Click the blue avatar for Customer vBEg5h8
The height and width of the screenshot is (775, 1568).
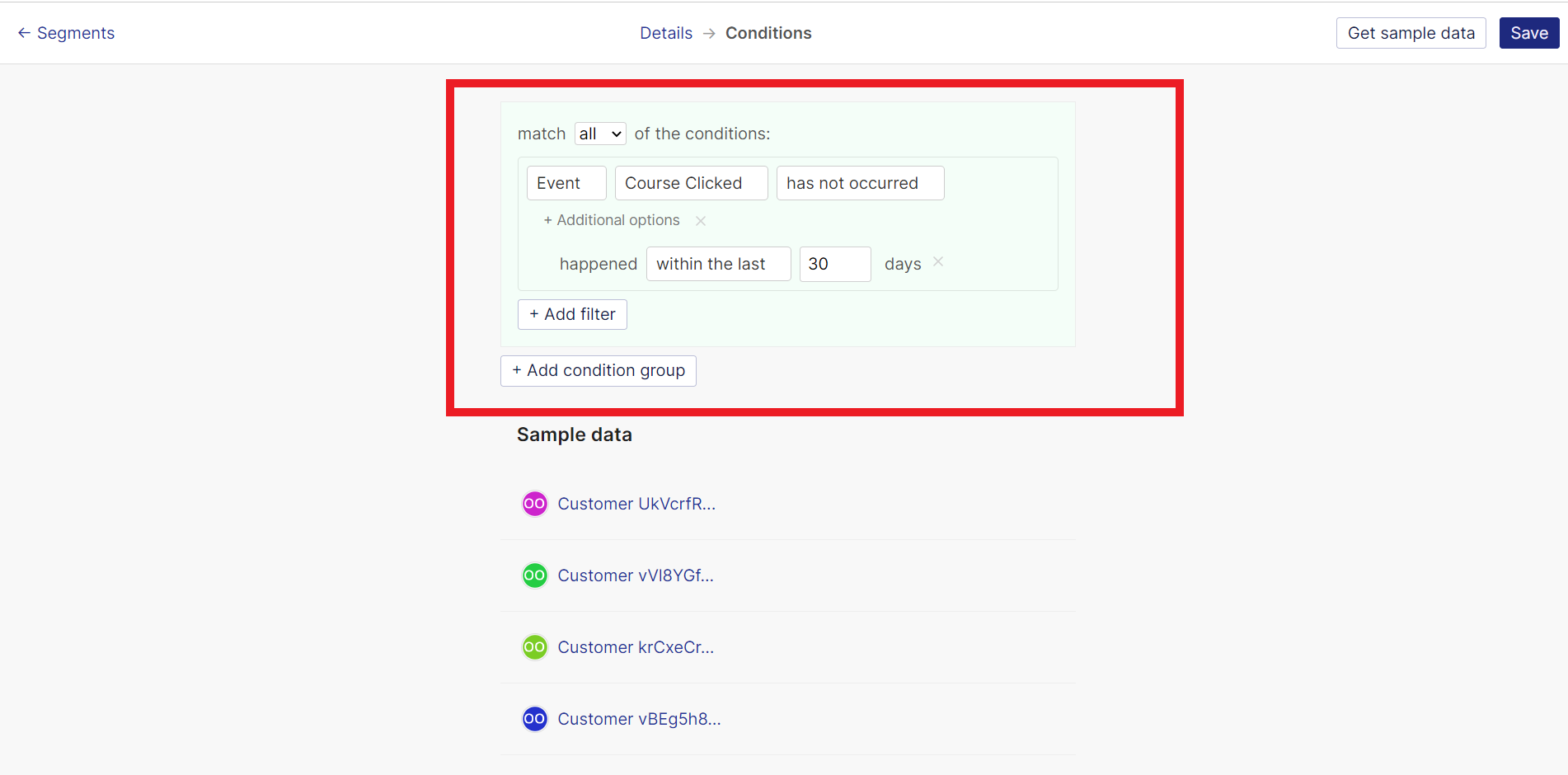click(x=535, y=719)
